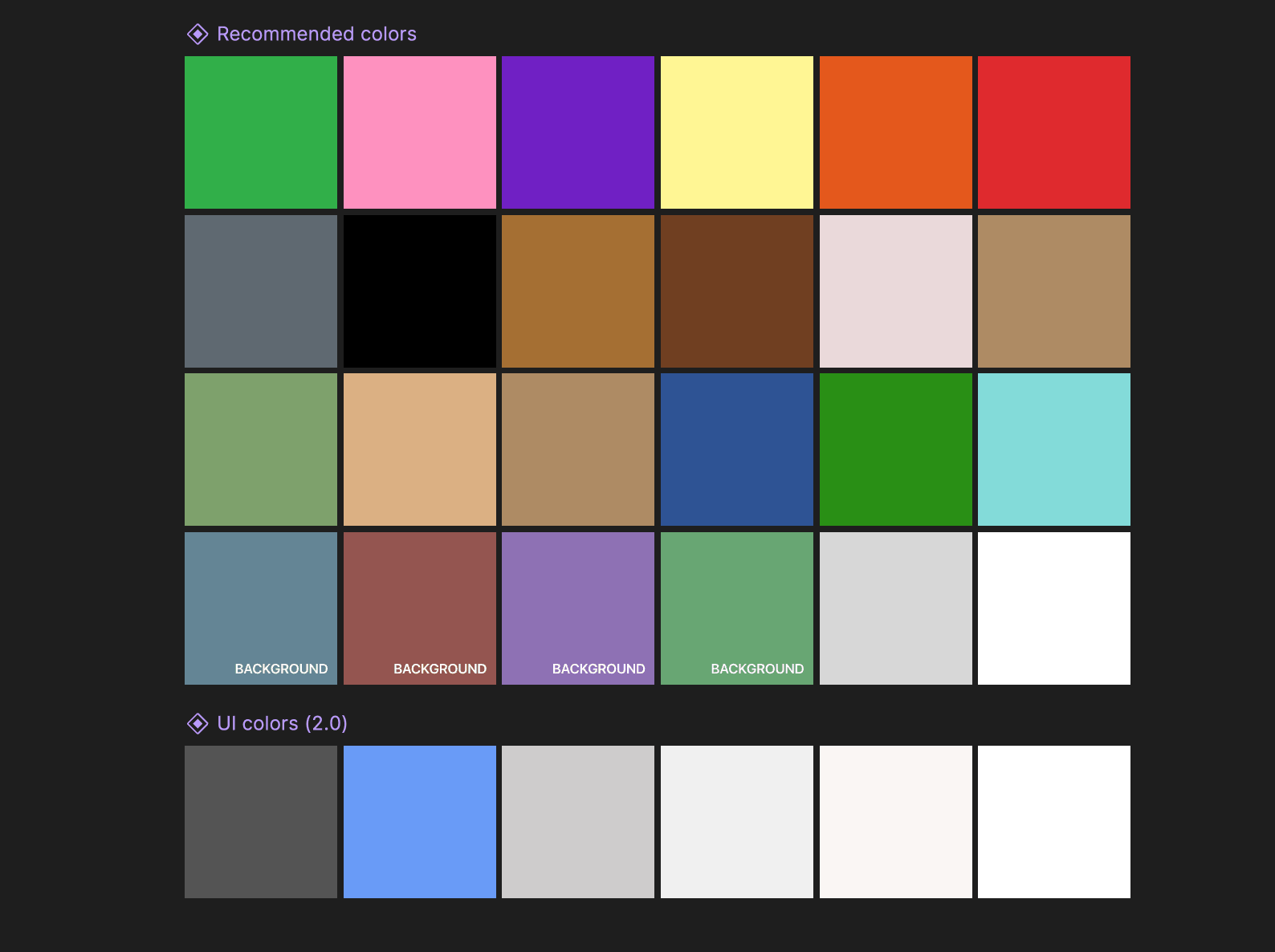Select the pale yellow swatch
Viewport: 1275px width, 952px height.
click(x=736, y=132)
